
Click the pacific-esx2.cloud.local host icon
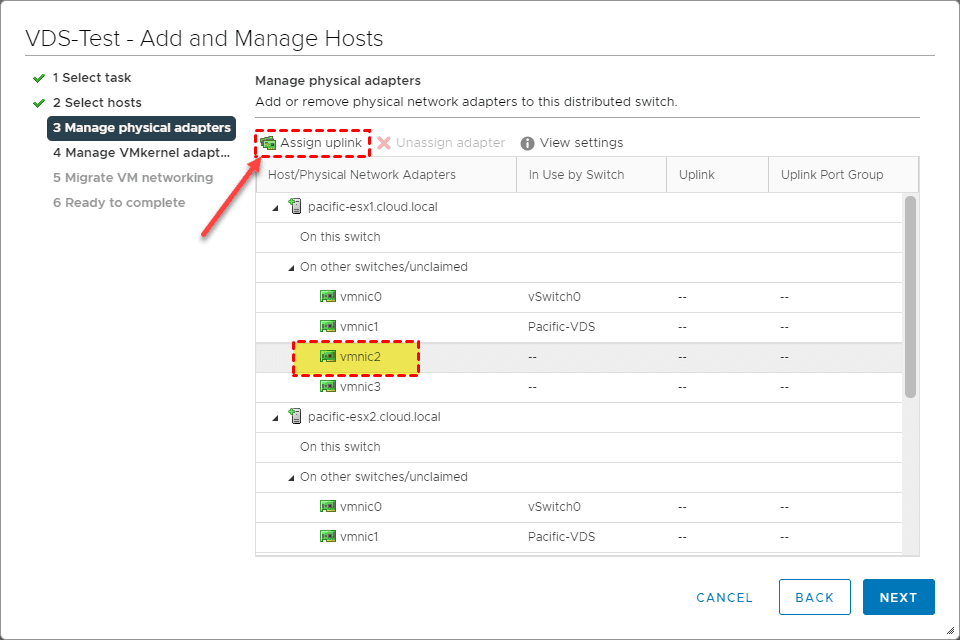[295, 417]
